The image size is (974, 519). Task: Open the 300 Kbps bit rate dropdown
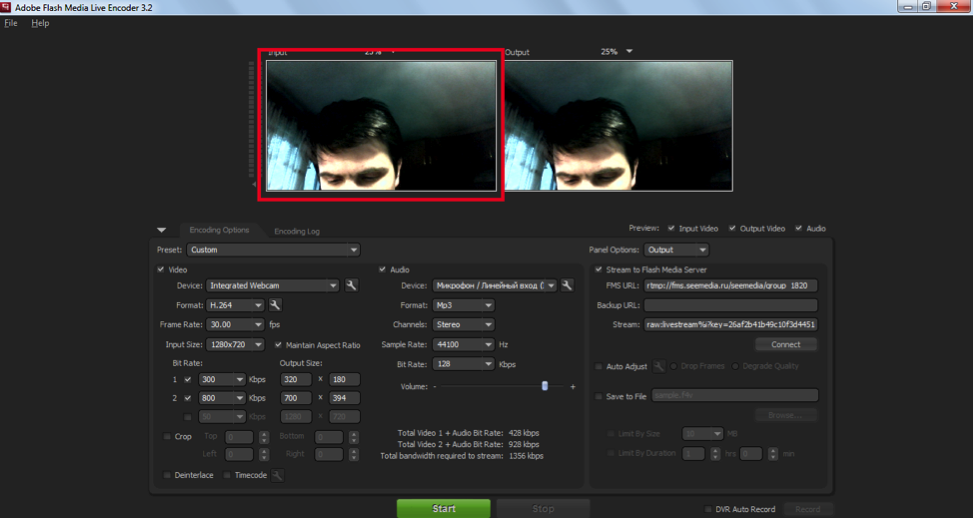[x=222, y=379]
